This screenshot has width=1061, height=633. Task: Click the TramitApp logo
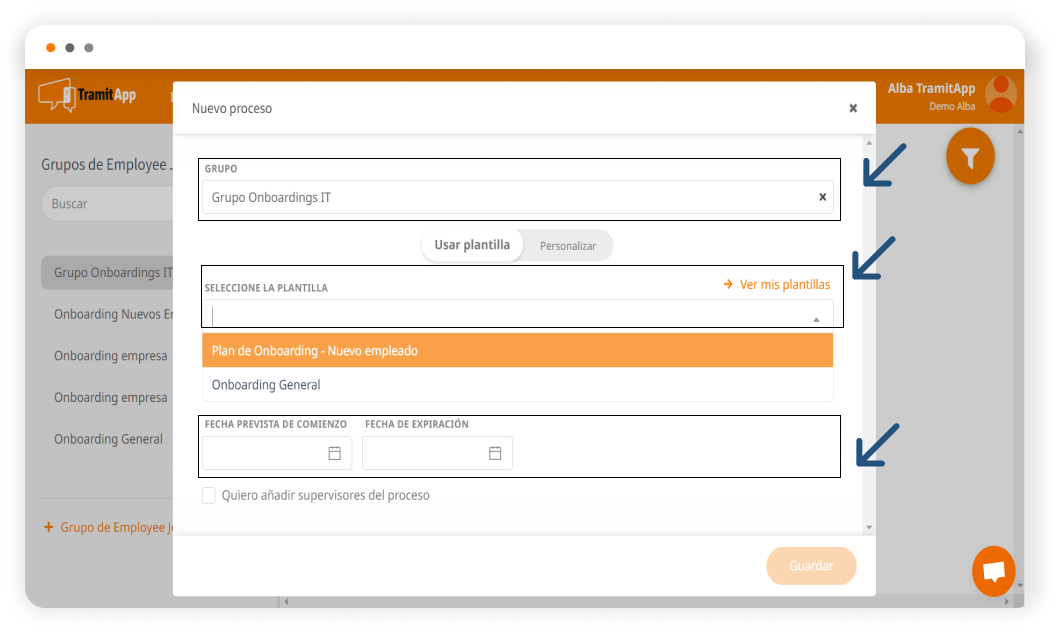[87, 95]
